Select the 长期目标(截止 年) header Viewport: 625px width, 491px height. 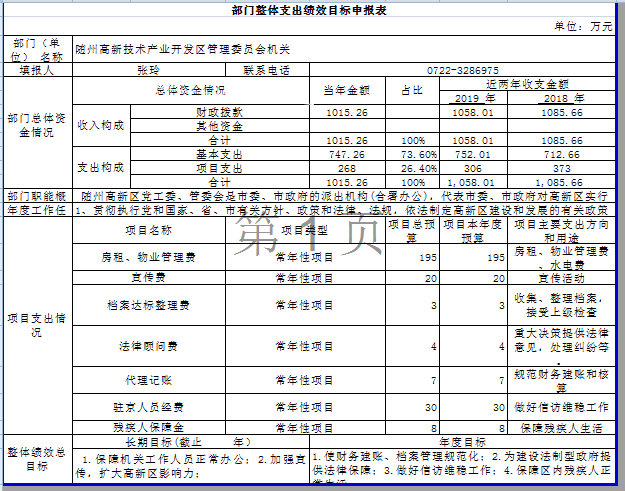[191, 442]
